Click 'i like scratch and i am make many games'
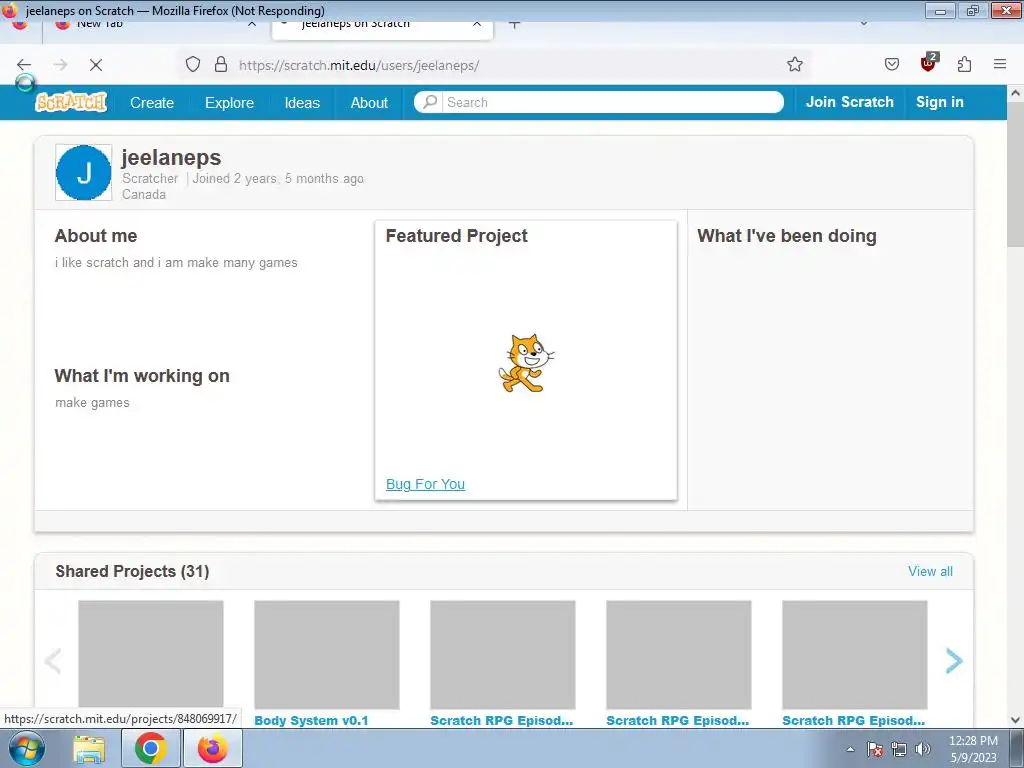The width and height of the screenshot is (1024, 768). [176, 263]
